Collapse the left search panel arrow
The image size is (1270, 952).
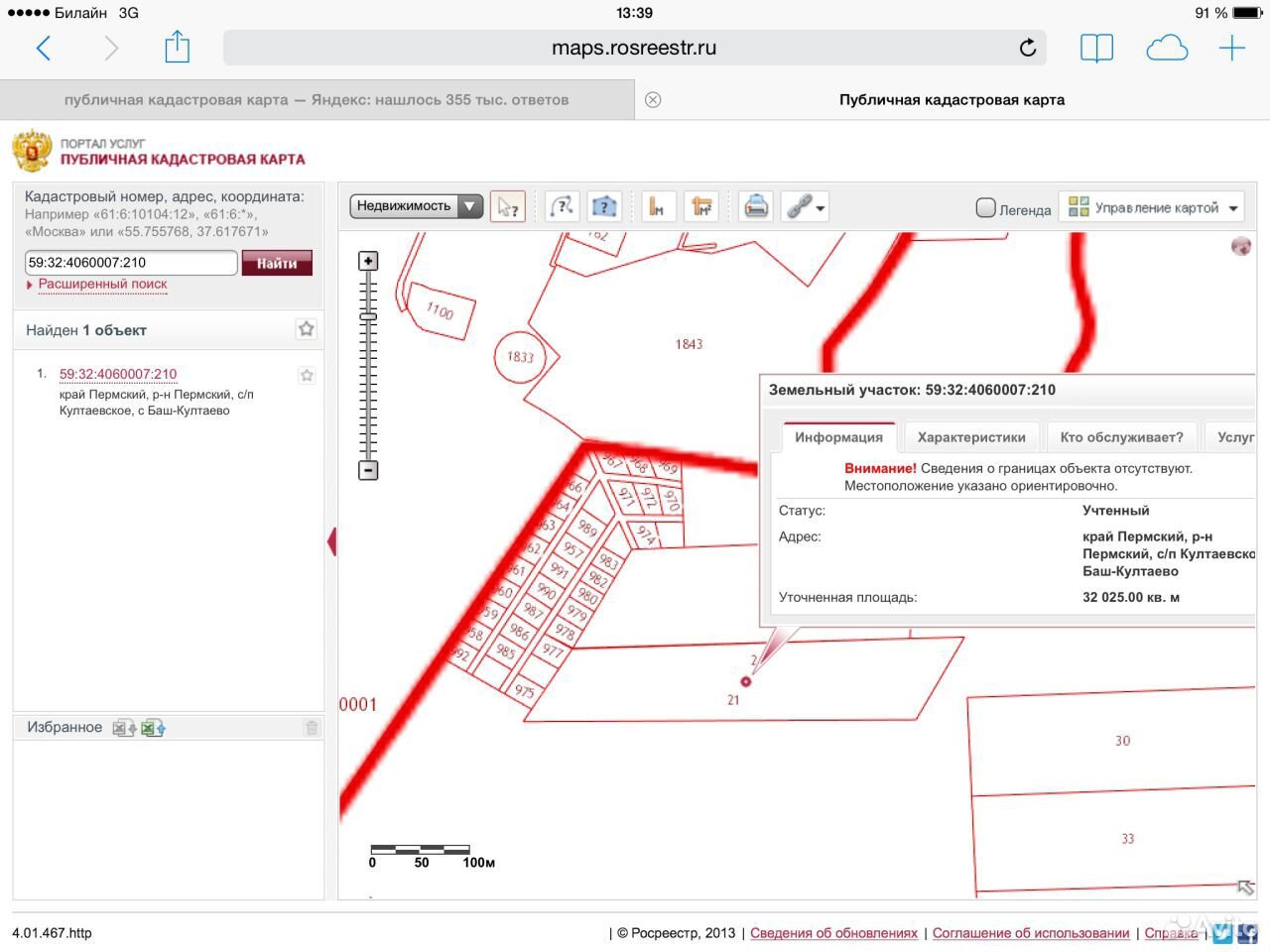(331, 541)
